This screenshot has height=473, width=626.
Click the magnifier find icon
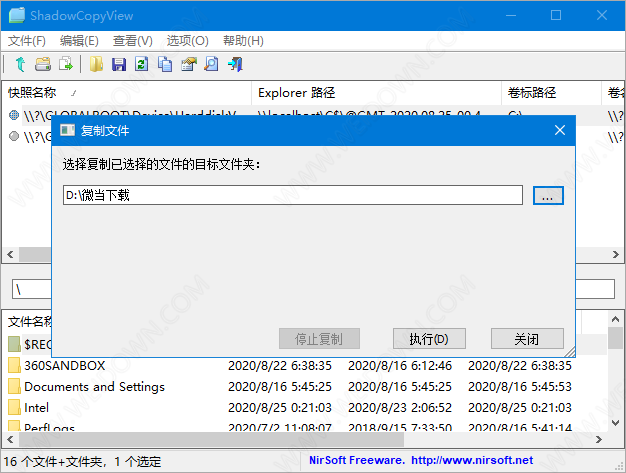click(x=211, y=64)
